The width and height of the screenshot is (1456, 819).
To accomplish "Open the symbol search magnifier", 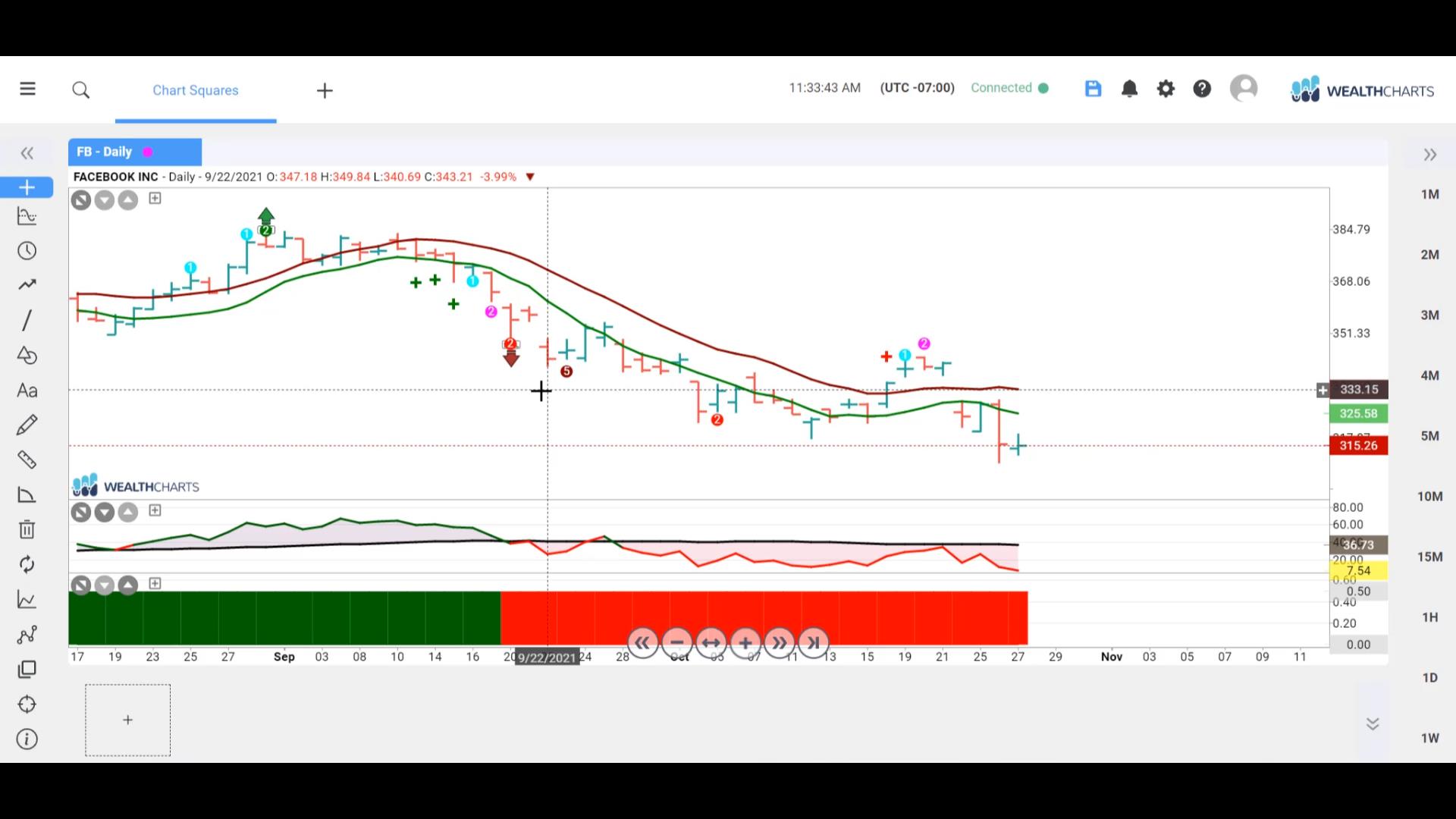I will [81, 90].
